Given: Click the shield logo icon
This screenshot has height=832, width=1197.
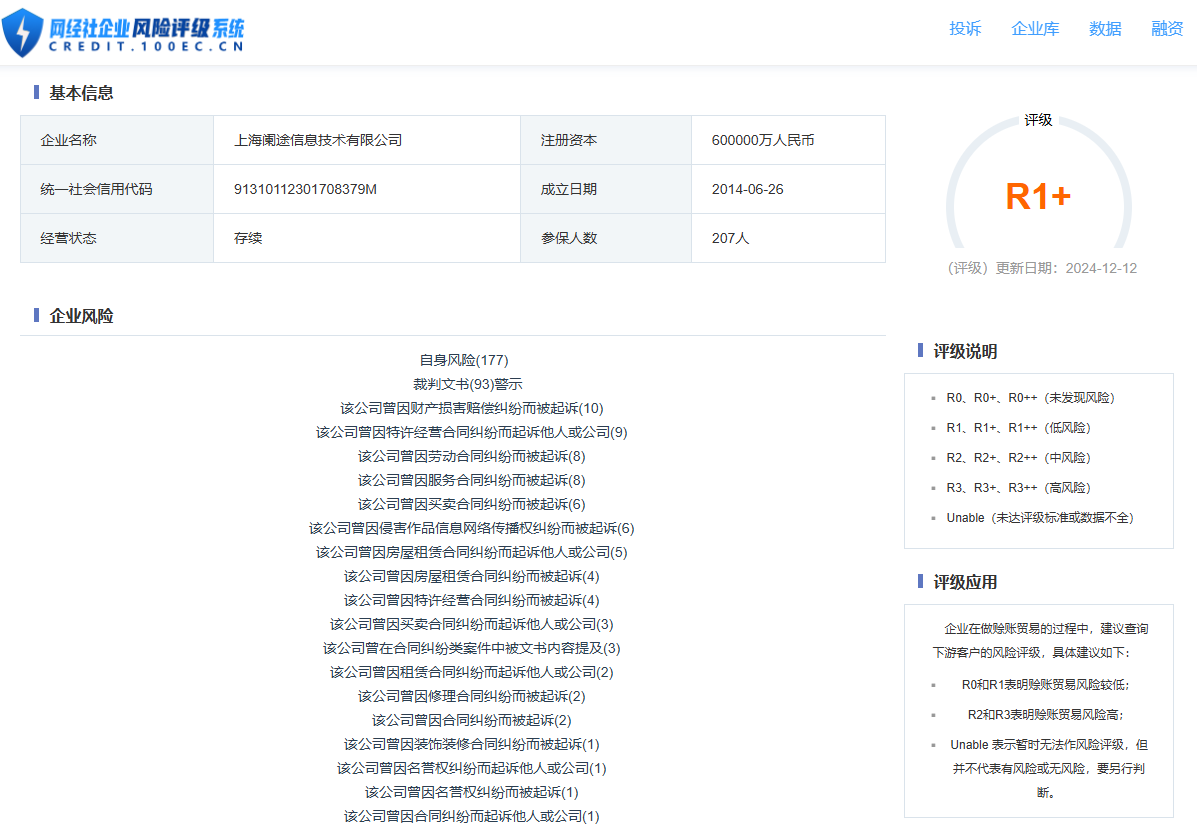Looking at the screenshot, I should [x=23, y=32].
